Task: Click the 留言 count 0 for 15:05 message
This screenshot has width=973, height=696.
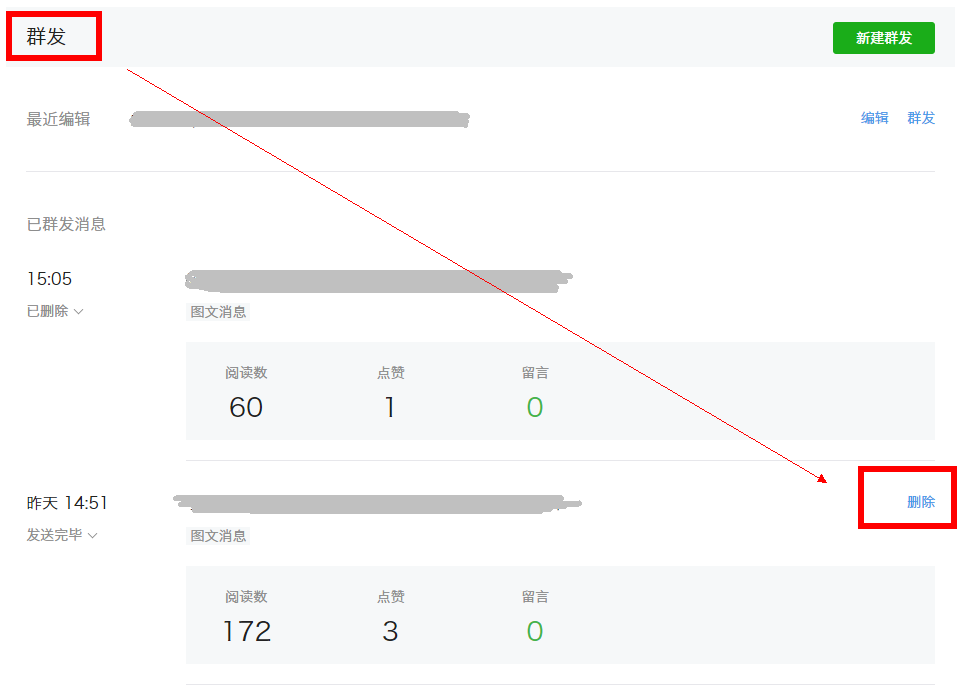Action: coord(534,408)
